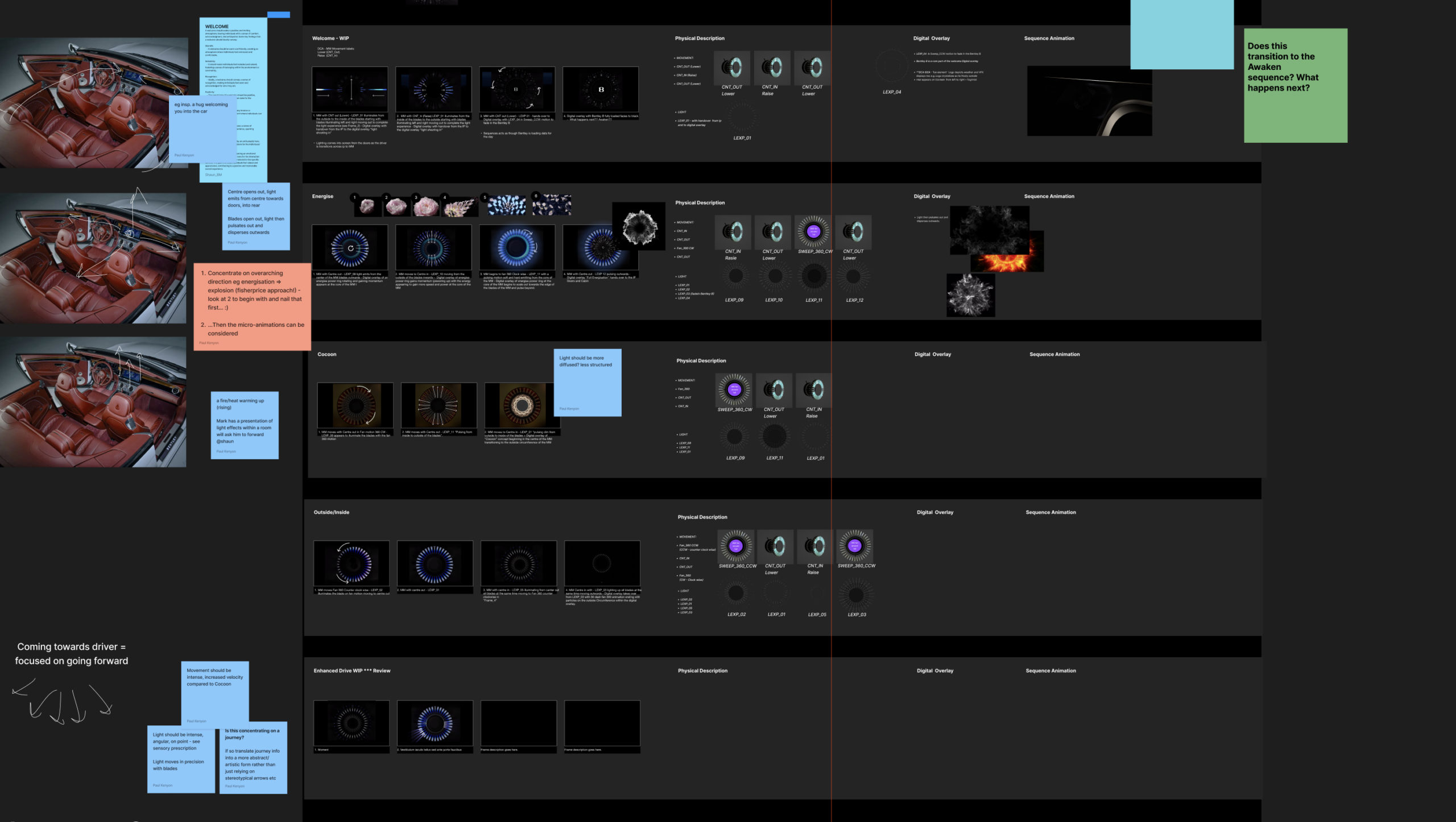This screenshot has width=1456, height=822.
Task: Click numbered badge 5 in Energise image strip
Action: 485,198
